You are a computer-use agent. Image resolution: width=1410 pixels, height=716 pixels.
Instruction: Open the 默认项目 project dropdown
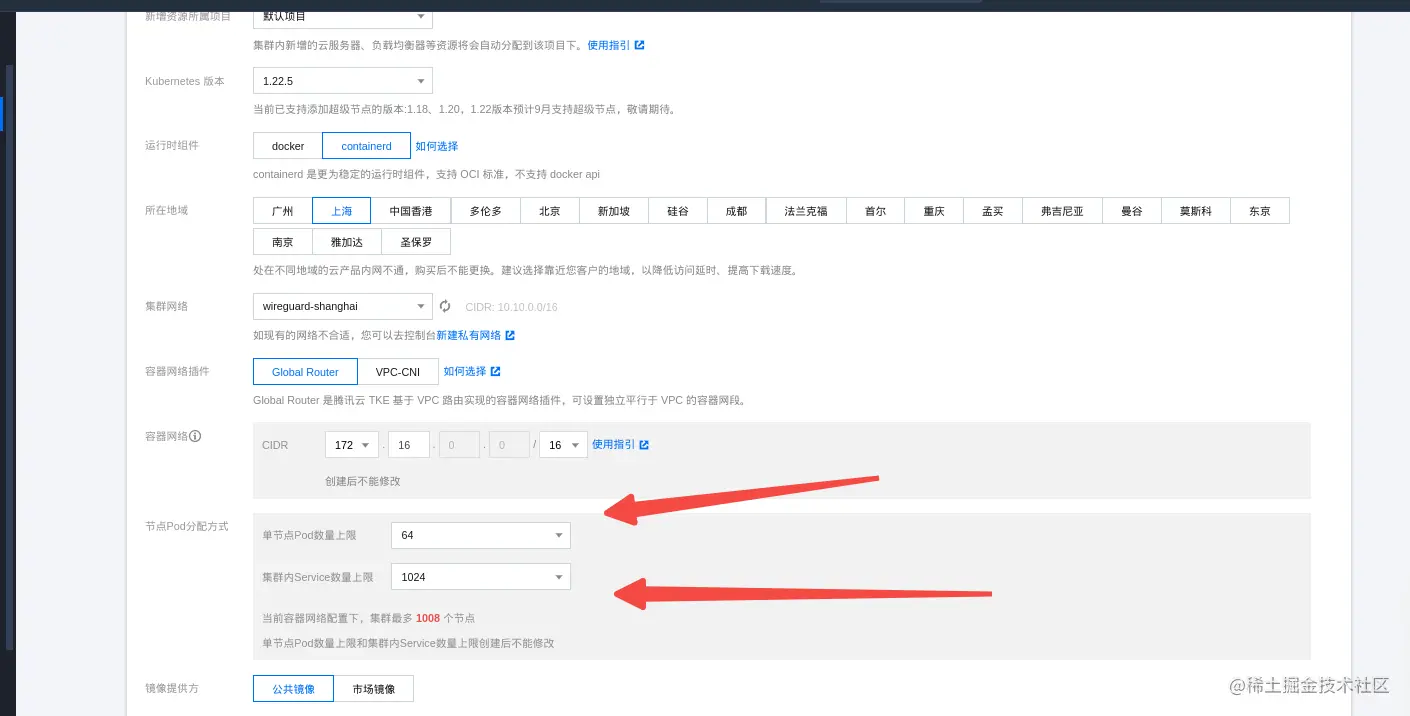(343, 16)
